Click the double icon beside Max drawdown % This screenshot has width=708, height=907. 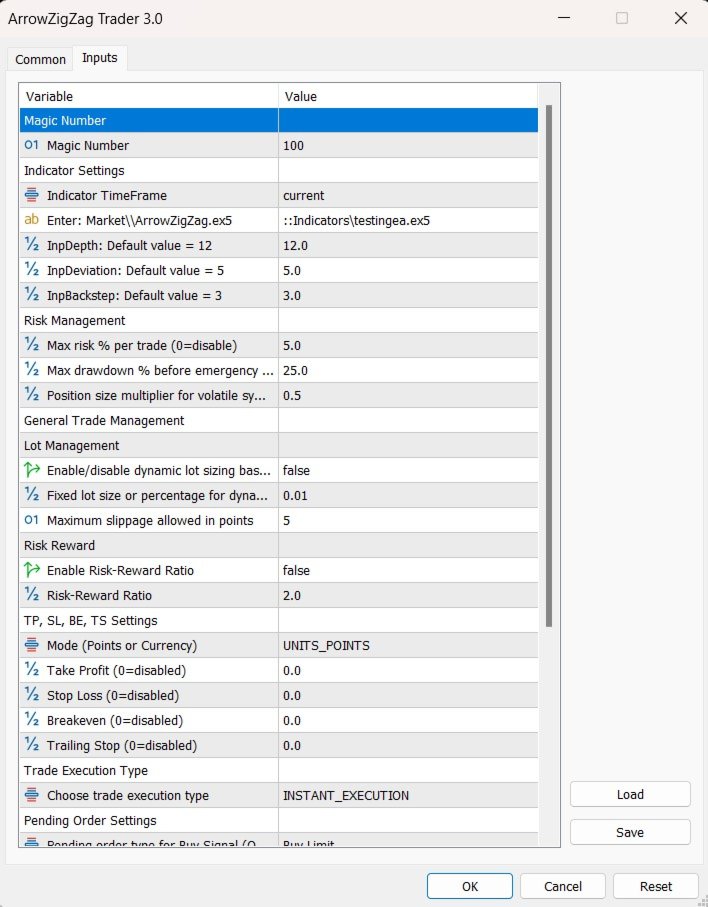click(31, 370)
